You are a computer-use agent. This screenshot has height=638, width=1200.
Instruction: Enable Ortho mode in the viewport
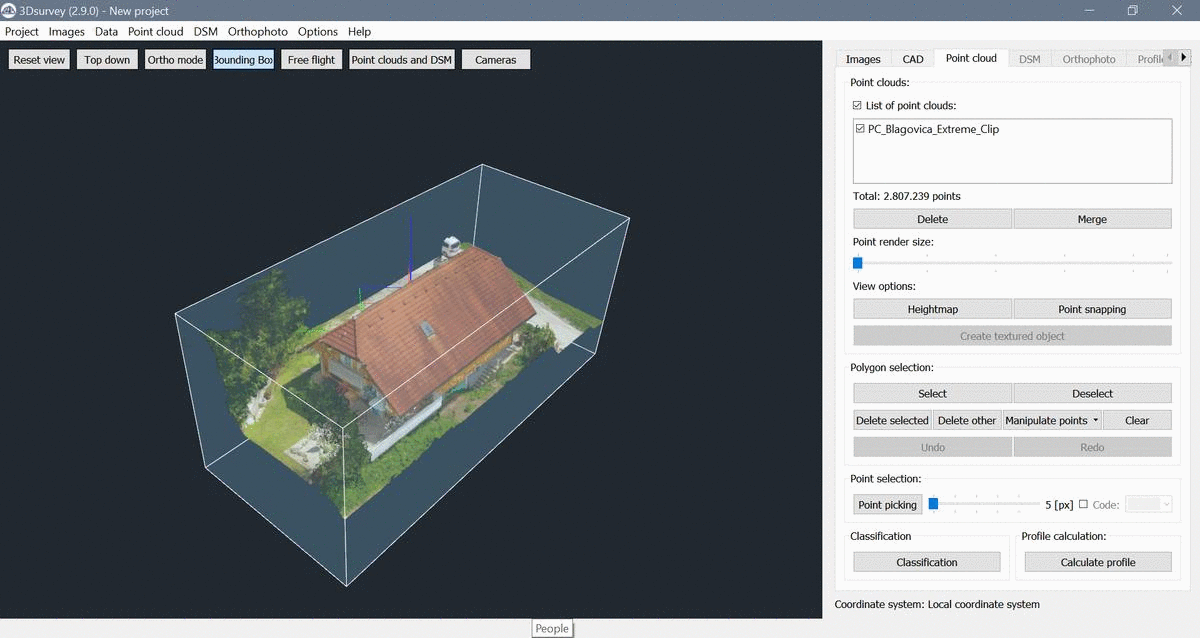coord(175,60)
